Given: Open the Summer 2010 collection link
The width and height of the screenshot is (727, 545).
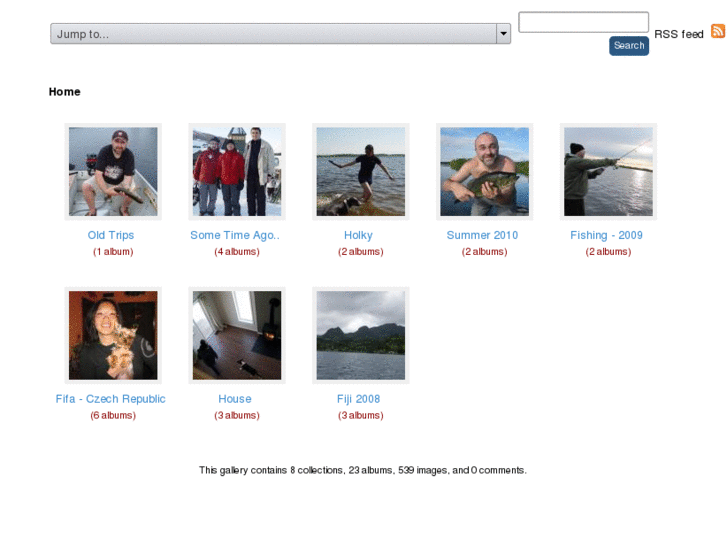Looking at the screenshot, I should click(482, 235).
